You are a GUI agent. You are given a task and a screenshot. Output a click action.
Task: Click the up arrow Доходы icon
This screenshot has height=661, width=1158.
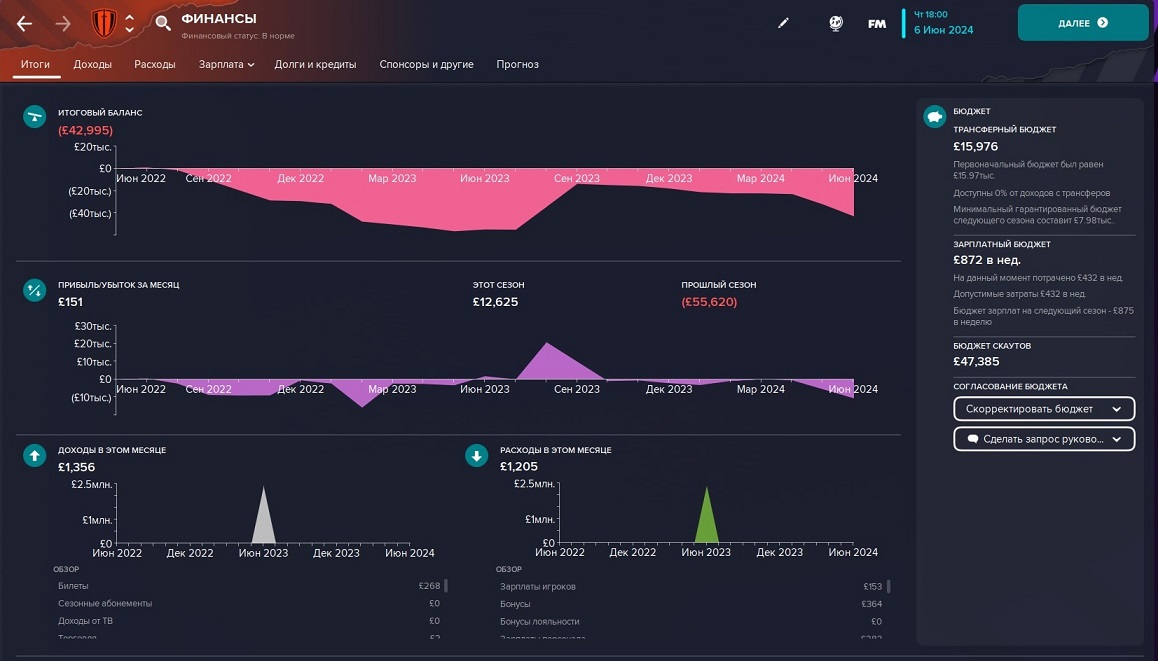[x=35, y=456]
